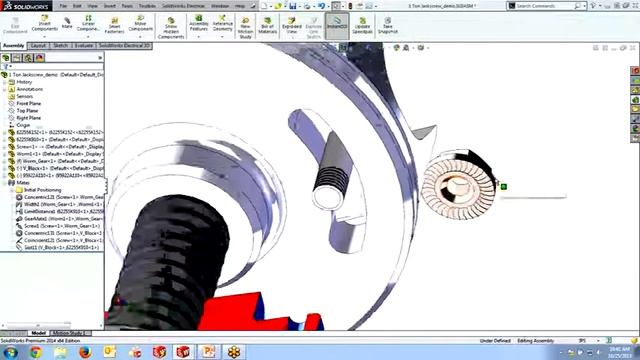Expand the Worm_Gear<1> component node
This screenshot has height=360, width=640.
point(4,161)
